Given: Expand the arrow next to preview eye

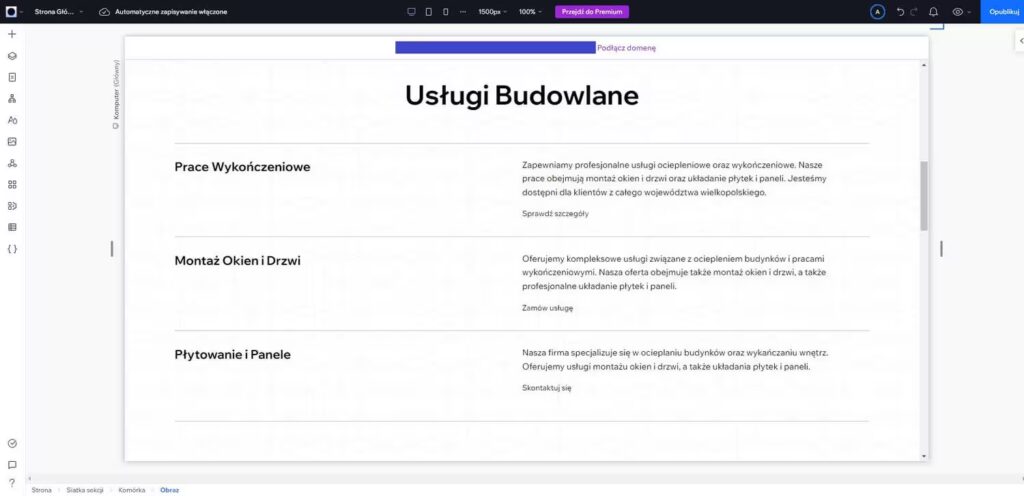Looking at the screenshot, I should click(x=969, y=12).
